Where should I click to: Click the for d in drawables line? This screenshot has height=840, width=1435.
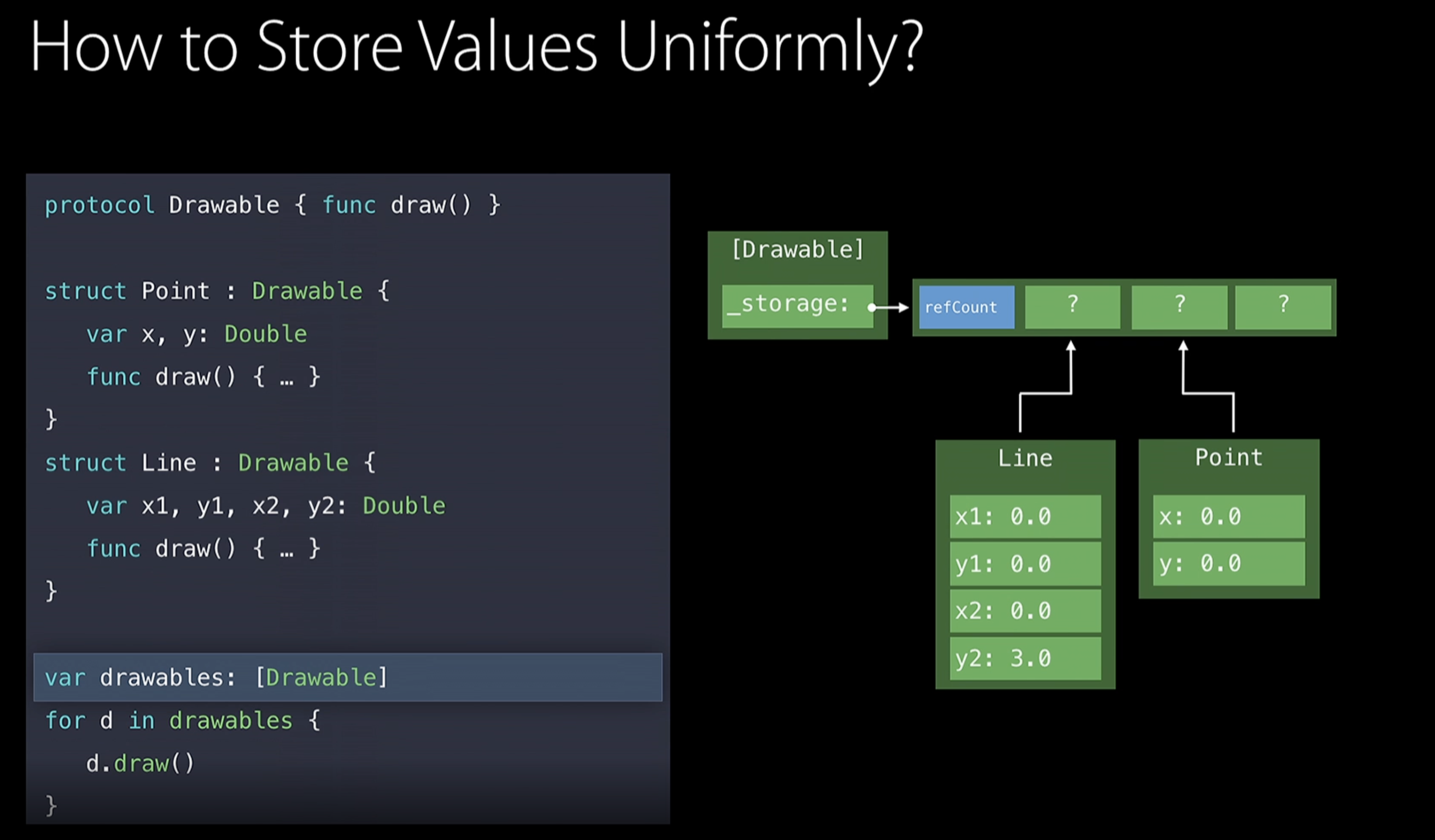[x=182, y=720]
